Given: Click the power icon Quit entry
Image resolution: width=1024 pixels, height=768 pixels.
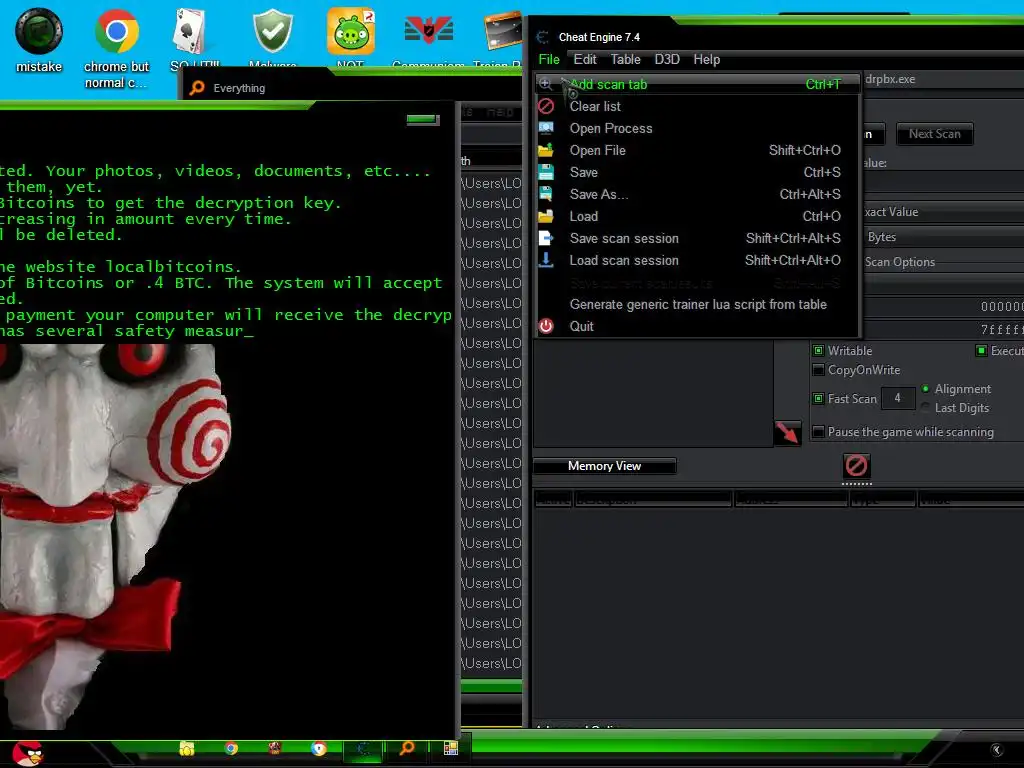Looking at the screenshot, I should tap(697, 327).
